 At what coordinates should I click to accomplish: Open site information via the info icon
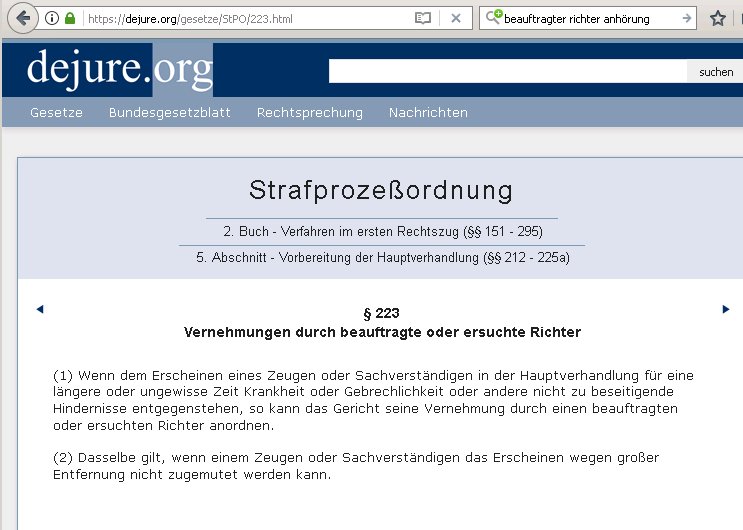click(52, 18)
